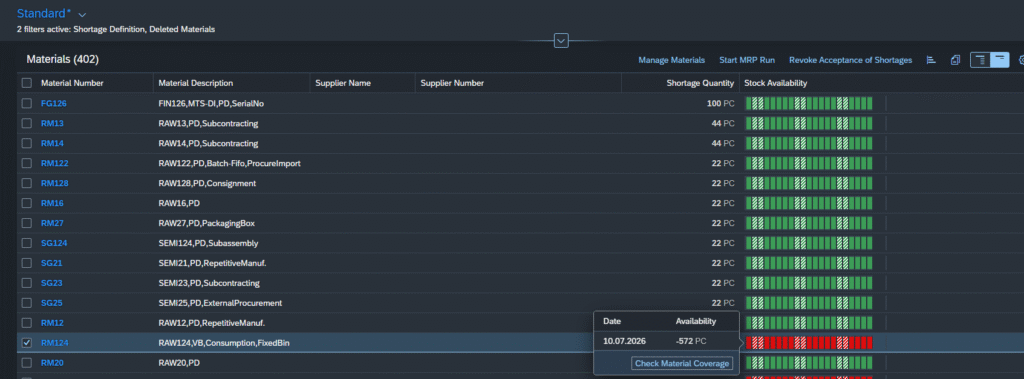Image resolution: width=1024 pixels, height=379 pixels.
Task: Click description SEMI124,PD,Subassembly
Action: point(208,243)
